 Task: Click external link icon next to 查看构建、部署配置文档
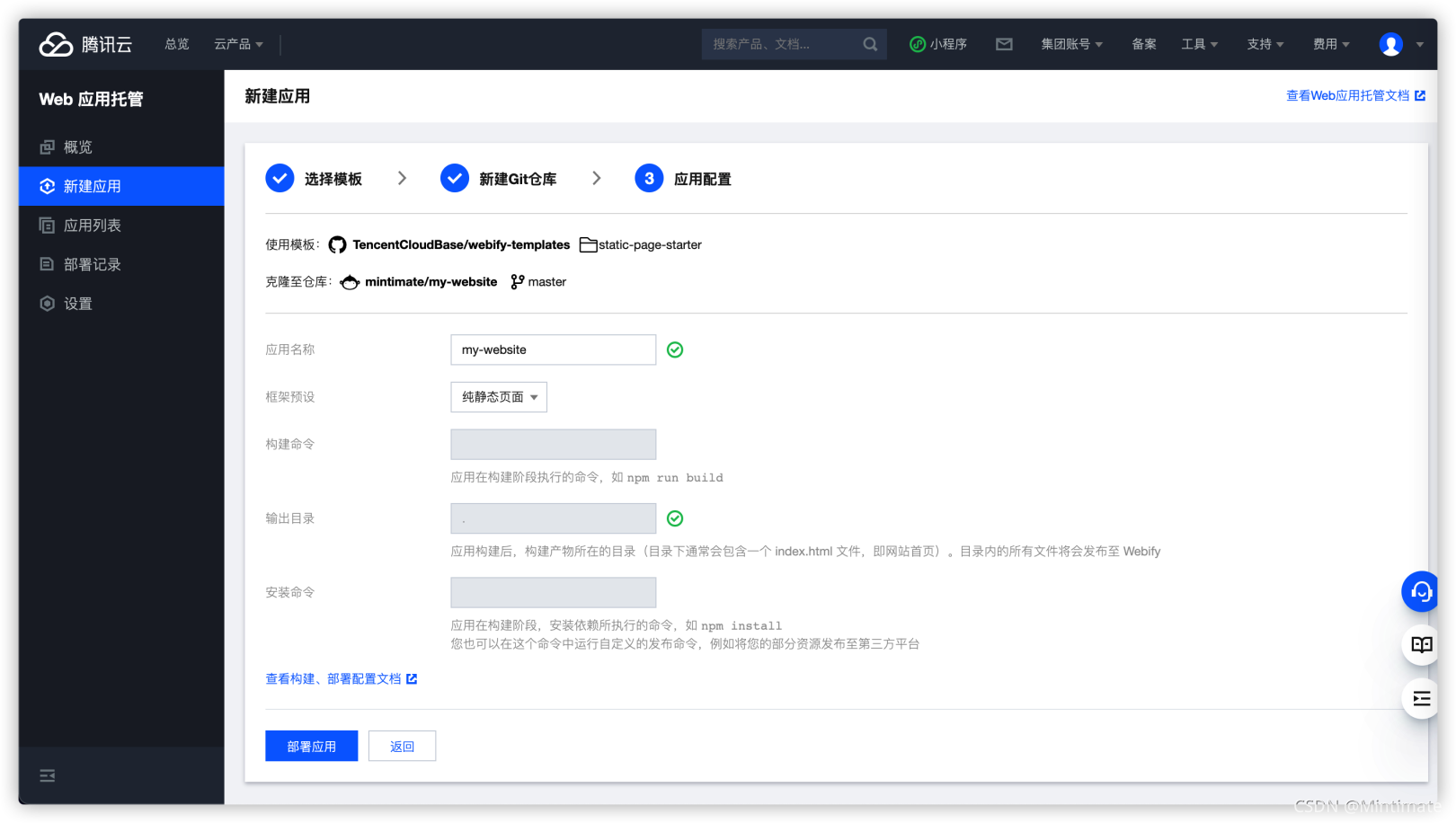pos(412,679)
